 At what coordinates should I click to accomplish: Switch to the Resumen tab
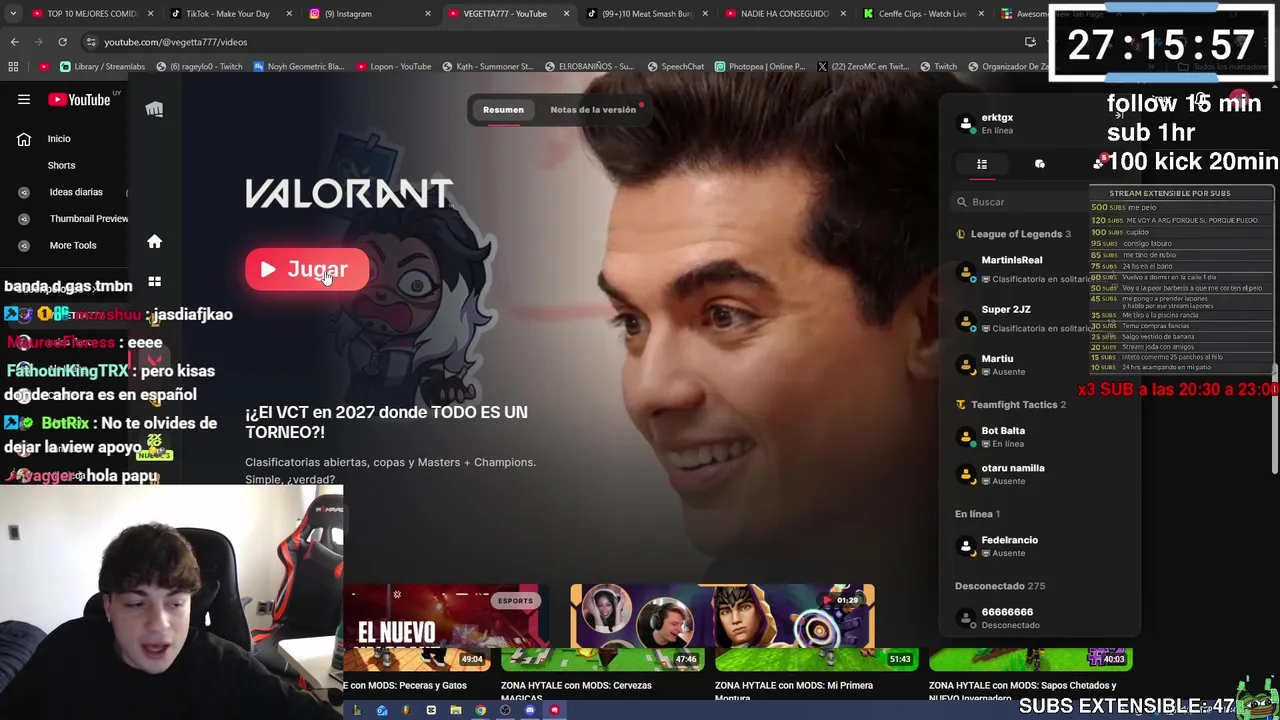pyautogui.click(x=503, y=110)
